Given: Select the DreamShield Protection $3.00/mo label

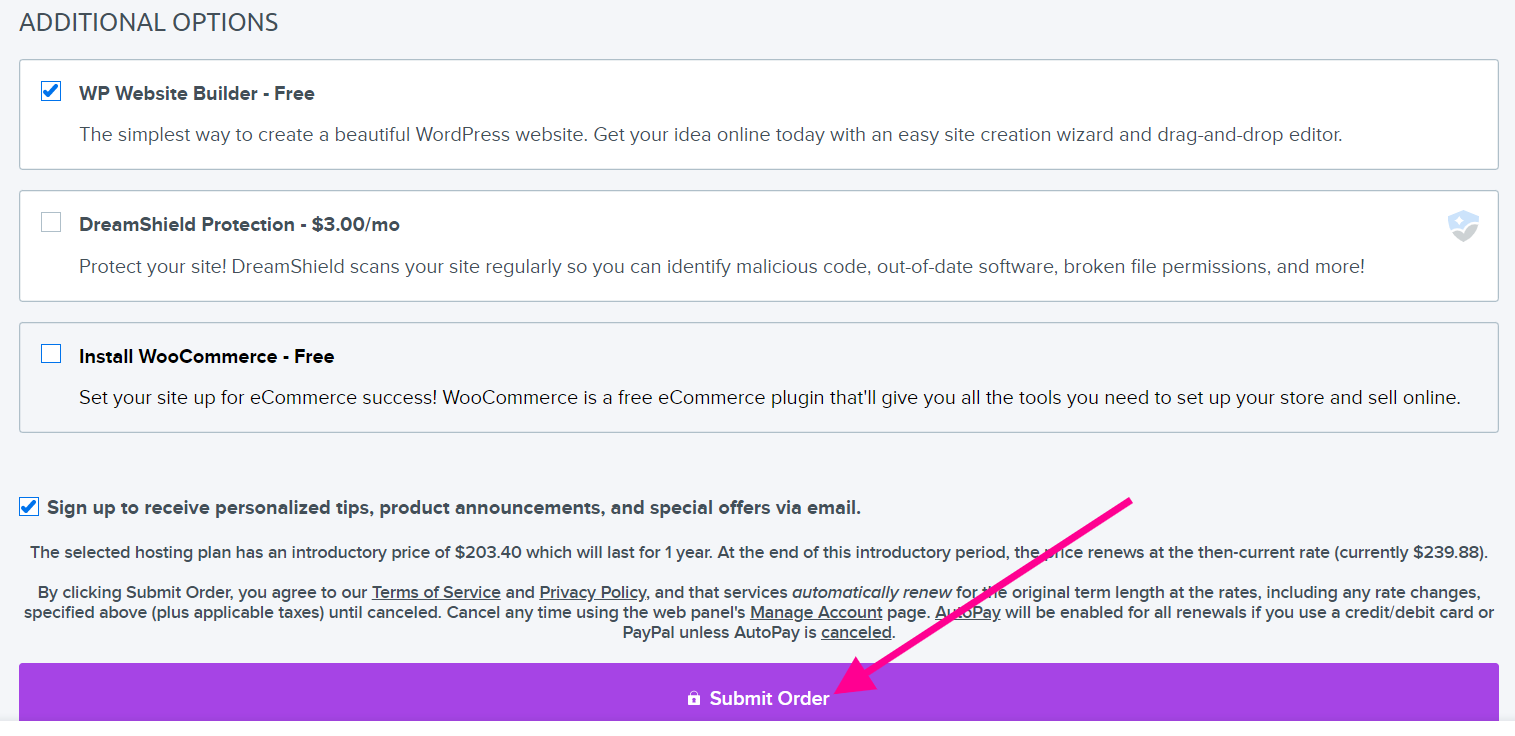Looking at the screenshot, I should click(x=239, y=224).
